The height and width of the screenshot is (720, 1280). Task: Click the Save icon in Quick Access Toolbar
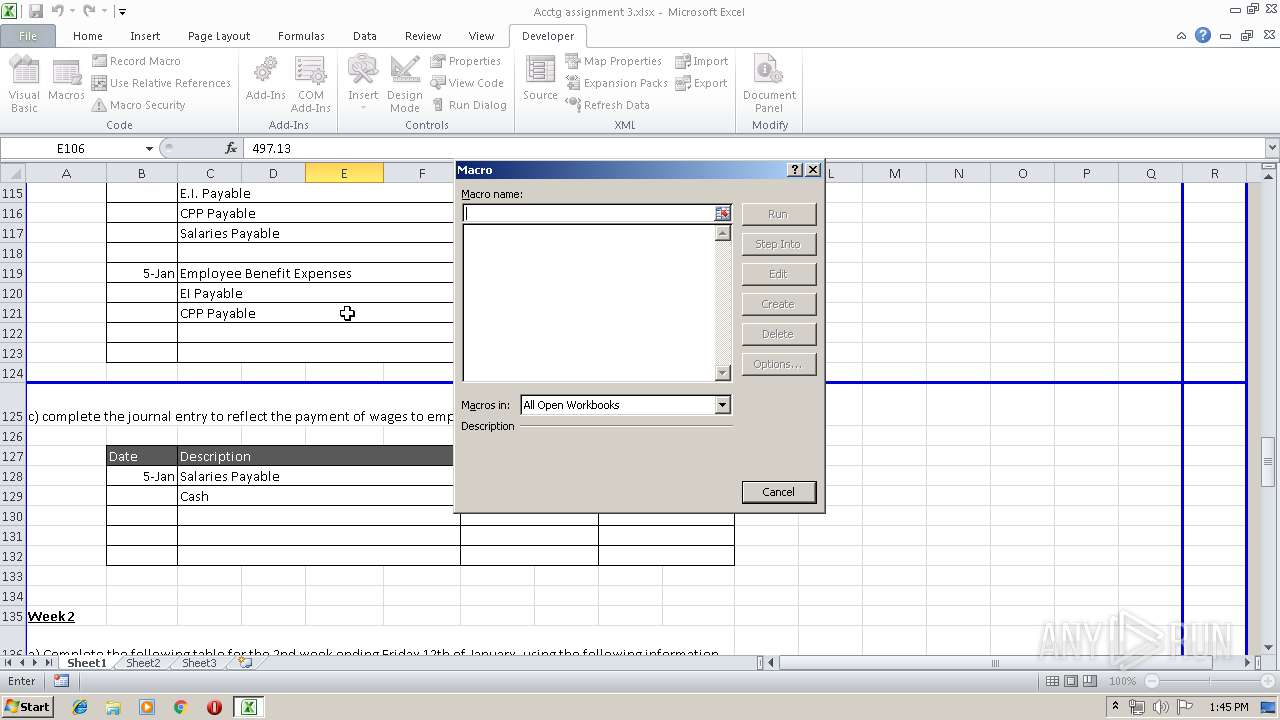click(x=36, y=11)
